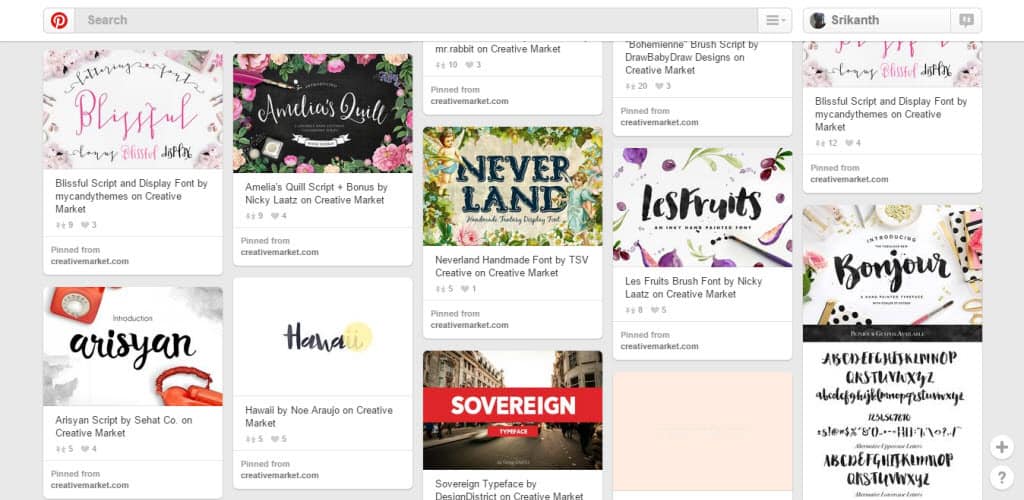Click the Pinterest logo icon

(59, 20)
